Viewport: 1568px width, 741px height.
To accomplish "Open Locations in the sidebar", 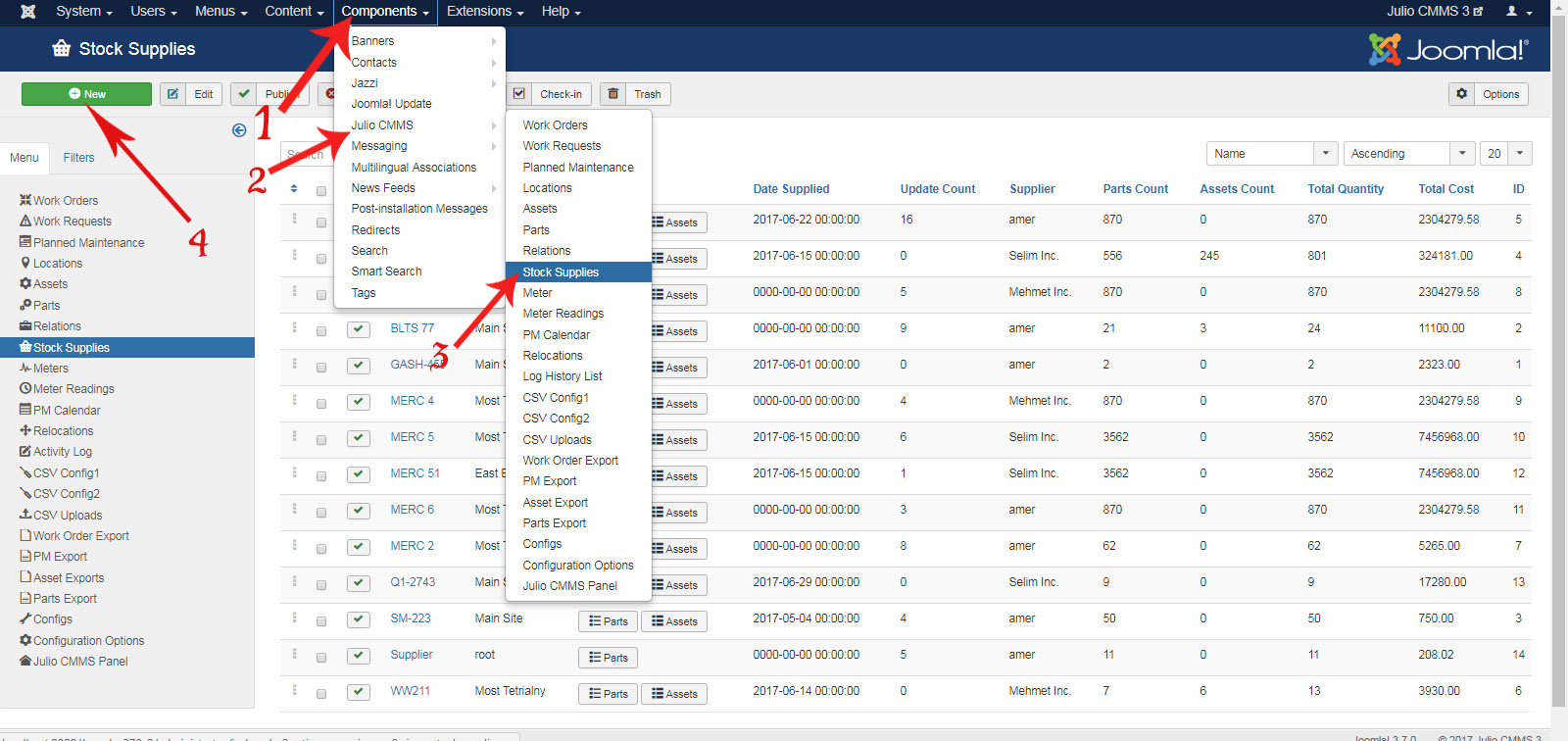I will pos(51,263).
